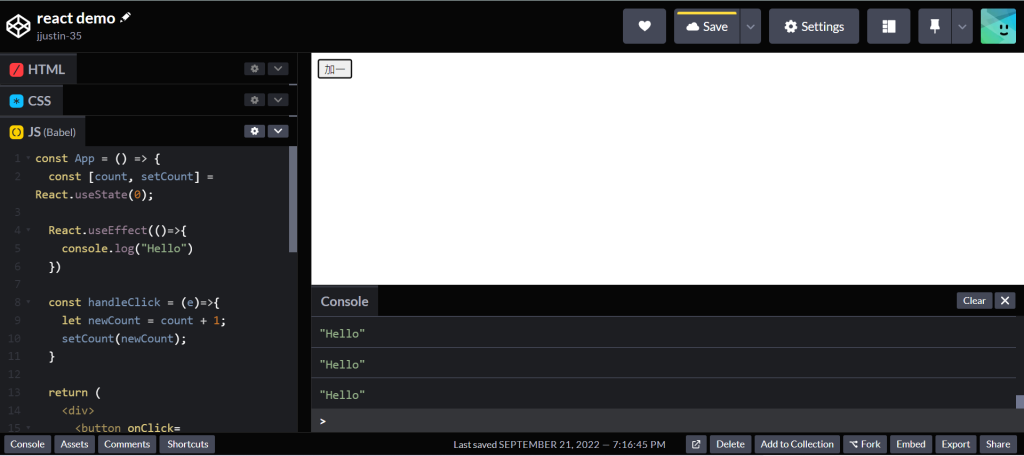Love this pen with heart button
This screenshot has width=1024, height=456.
(x=644, y=26)
